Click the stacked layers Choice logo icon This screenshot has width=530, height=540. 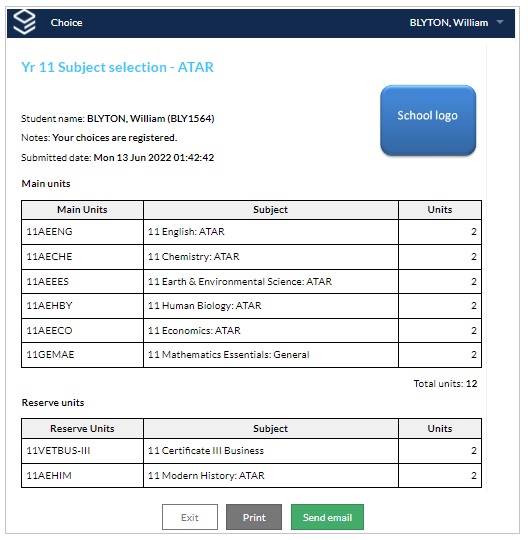coord(24,22)
